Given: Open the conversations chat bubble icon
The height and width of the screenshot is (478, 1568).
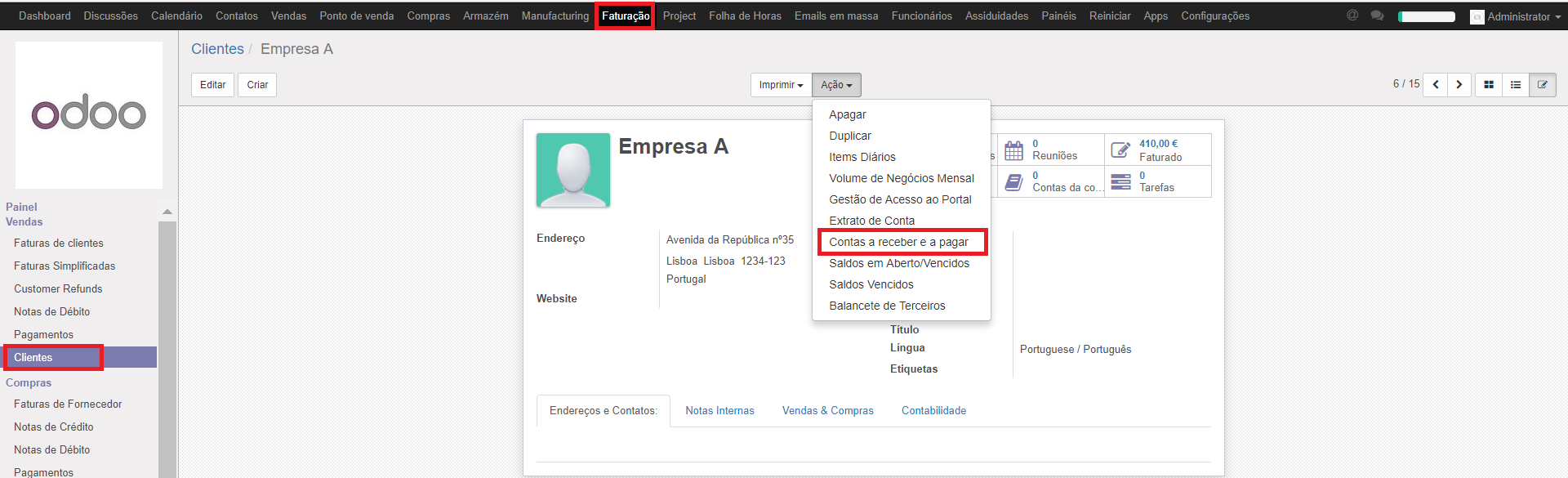Looking at the screenshot, I should coord(1377,16).
